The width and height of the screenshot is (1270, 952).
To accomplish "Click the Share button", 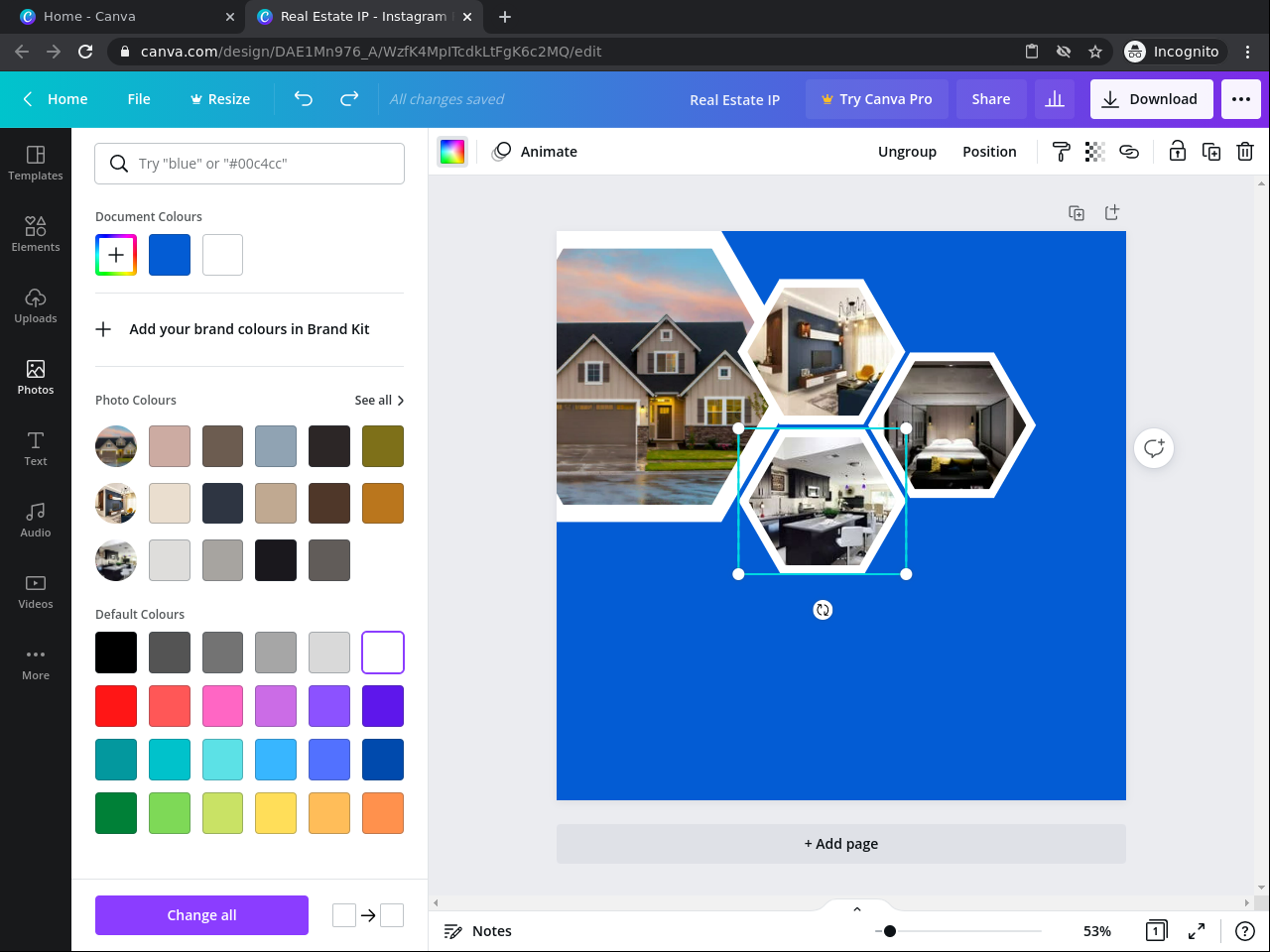I will 991,99.
